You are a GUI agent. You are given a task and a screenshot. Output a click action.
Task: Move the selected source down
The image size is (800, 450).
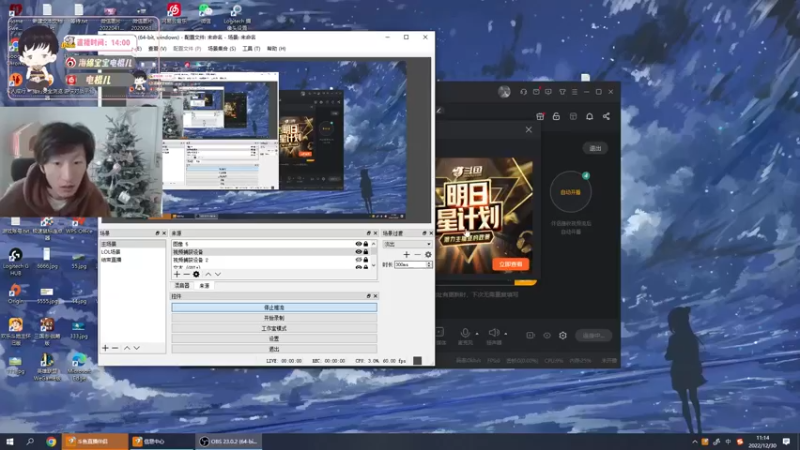coord(218,274)
